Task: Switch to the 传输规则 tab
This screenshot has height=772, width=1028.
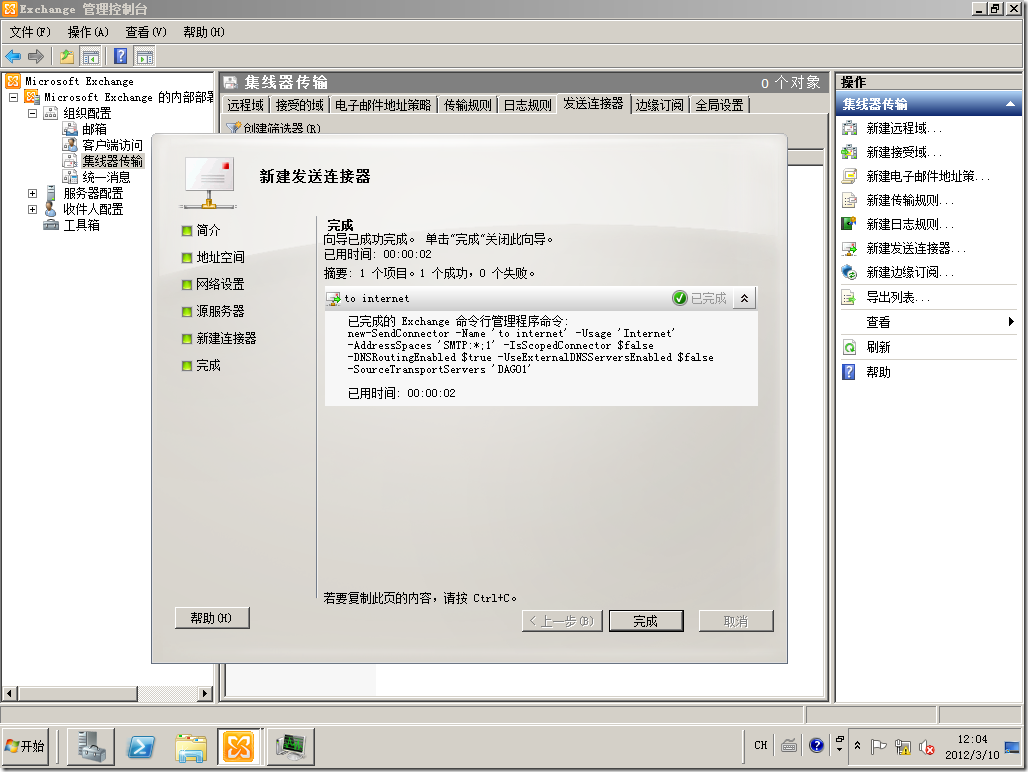Action: pyautogui.click(x=466, y=103)
